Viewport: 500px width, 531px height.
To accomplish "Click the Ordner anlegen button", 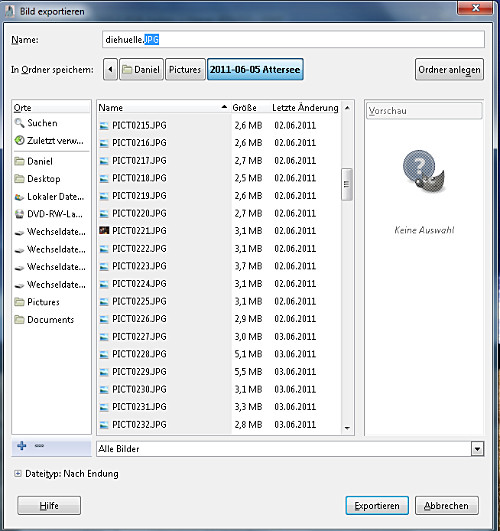I will coord(449,69).
